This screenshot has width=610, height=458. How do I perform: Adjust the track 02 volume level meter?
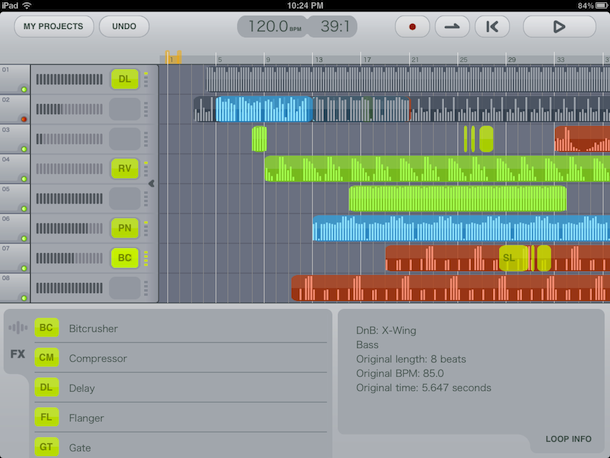(70, 109)
